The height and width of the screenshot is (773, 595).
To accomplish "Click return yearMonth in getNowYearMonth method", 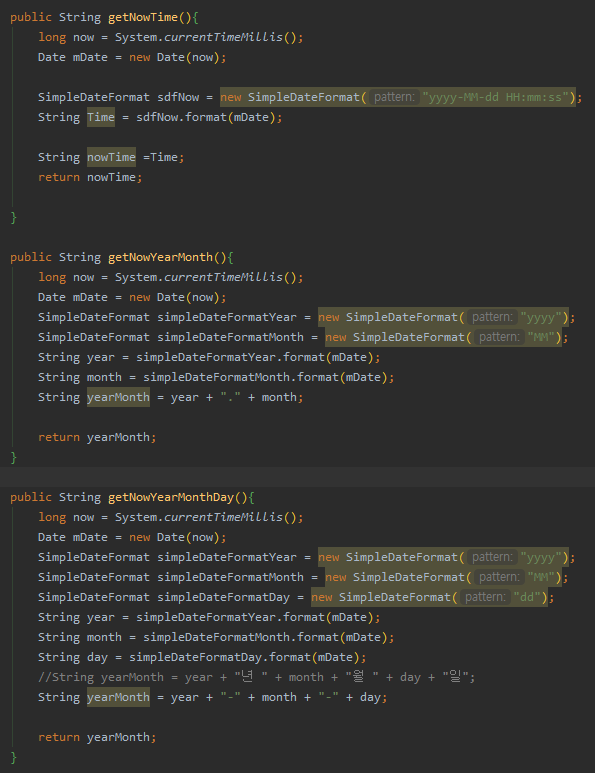I will [97, 437].
